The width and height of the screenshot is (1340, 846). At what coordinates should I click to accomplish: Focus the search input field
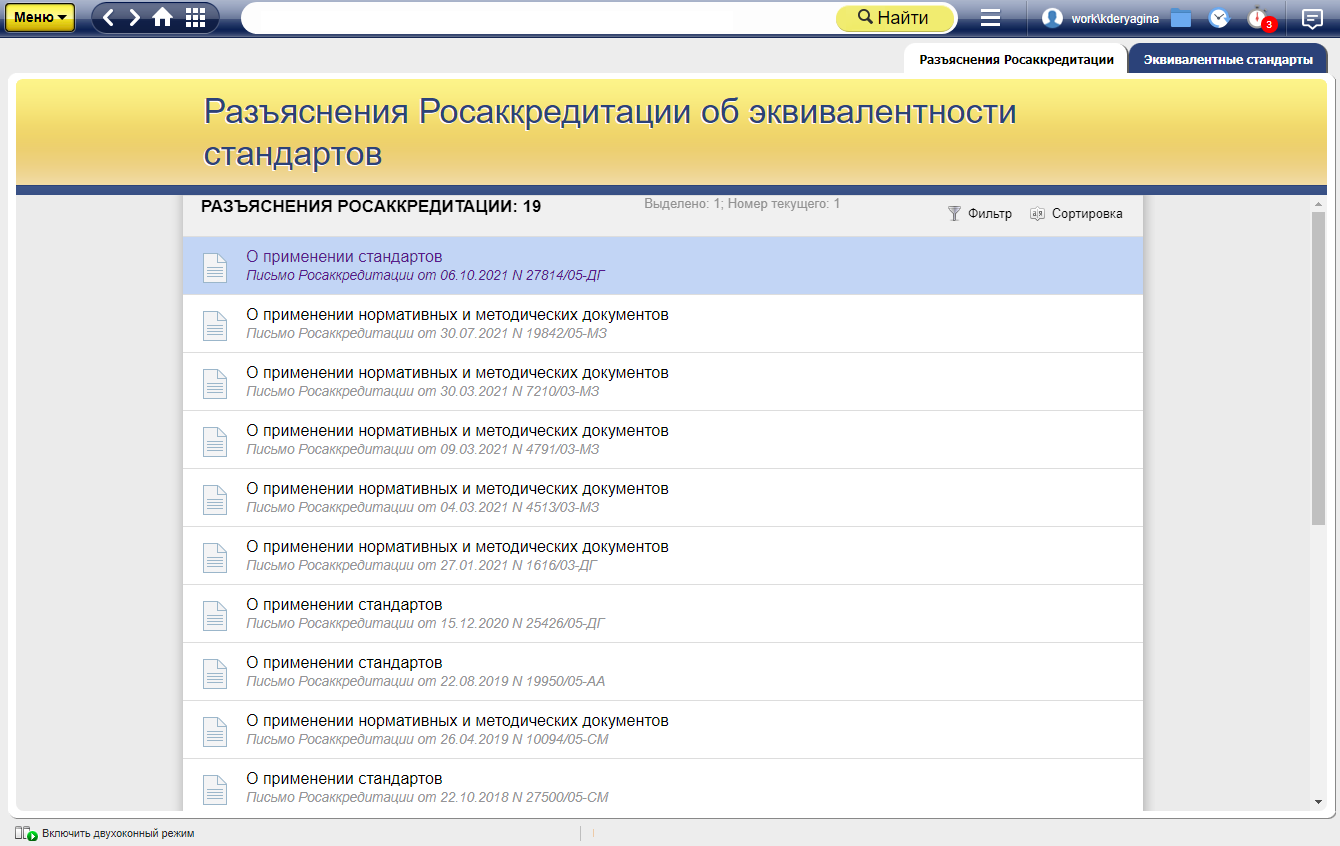click(540, 18)
